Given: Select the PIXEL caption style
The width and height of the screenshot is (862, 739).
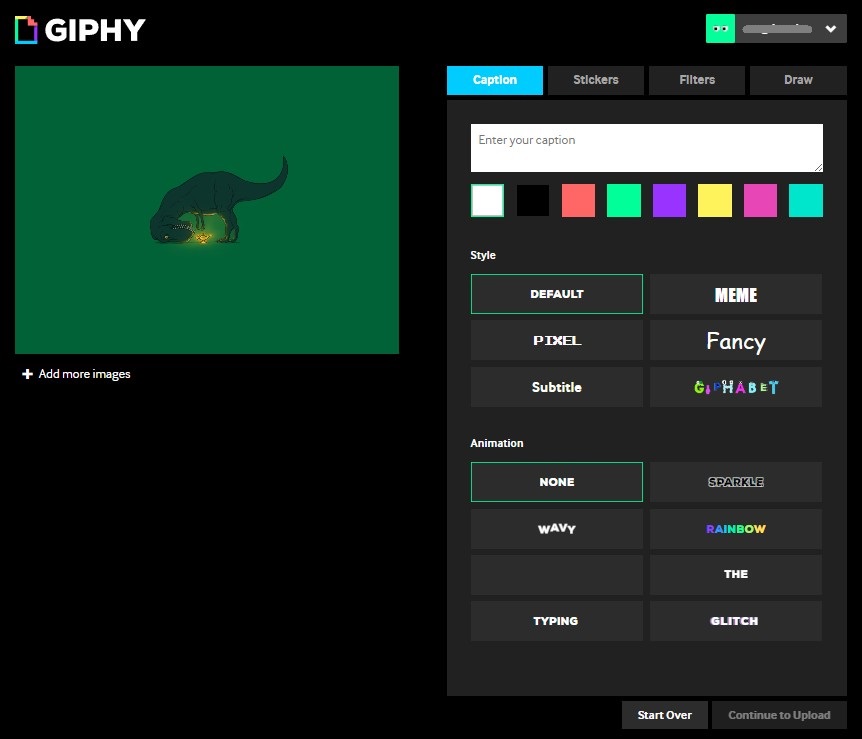Looking at the screenshot, I should 557,340.
